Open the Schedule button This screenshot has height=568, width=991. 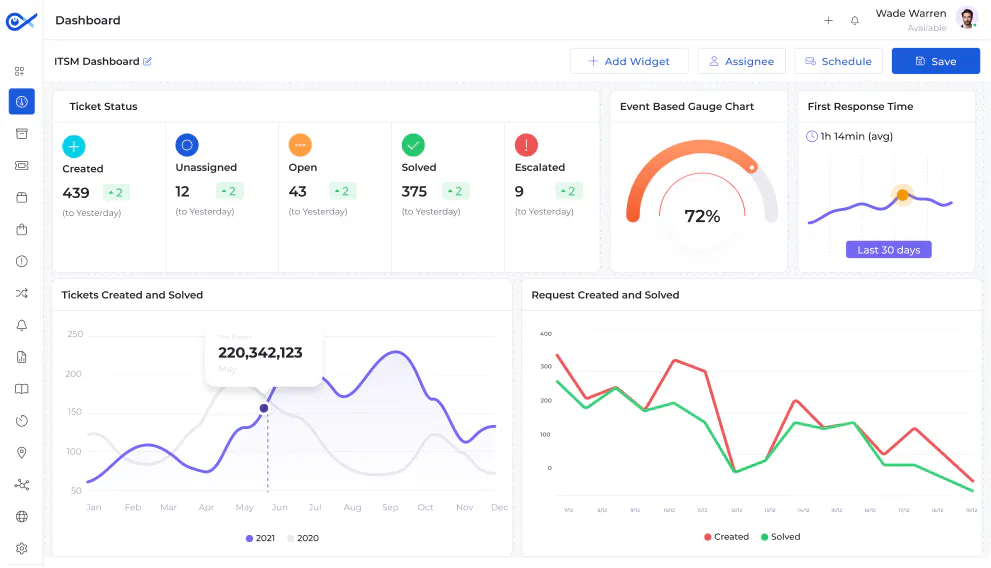[x=838, y=61]
